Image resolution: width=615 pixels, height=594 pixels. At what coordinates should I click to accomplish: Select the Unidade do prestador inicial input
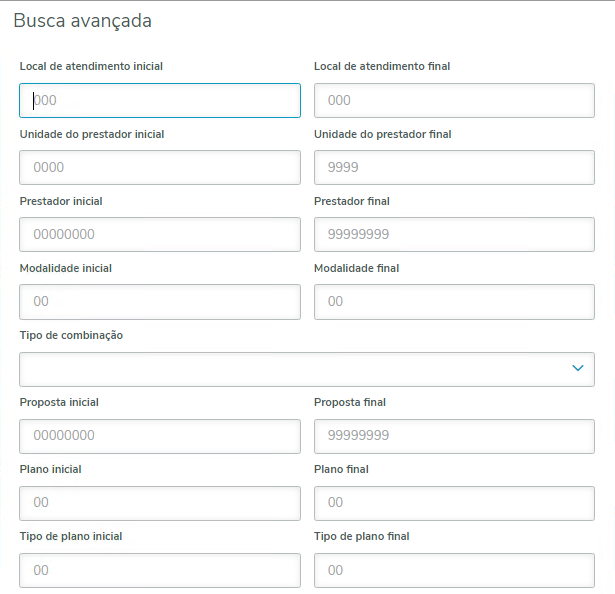pyautogui.click(x=160, y=167)
